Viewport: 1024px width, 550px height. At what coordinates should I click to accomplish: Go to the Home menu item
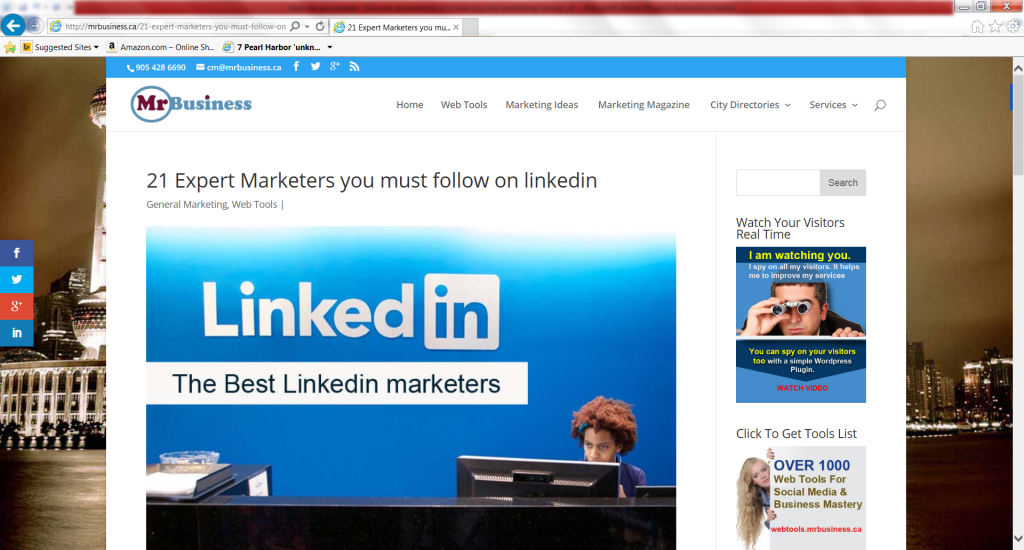click(x=409, y=105)
